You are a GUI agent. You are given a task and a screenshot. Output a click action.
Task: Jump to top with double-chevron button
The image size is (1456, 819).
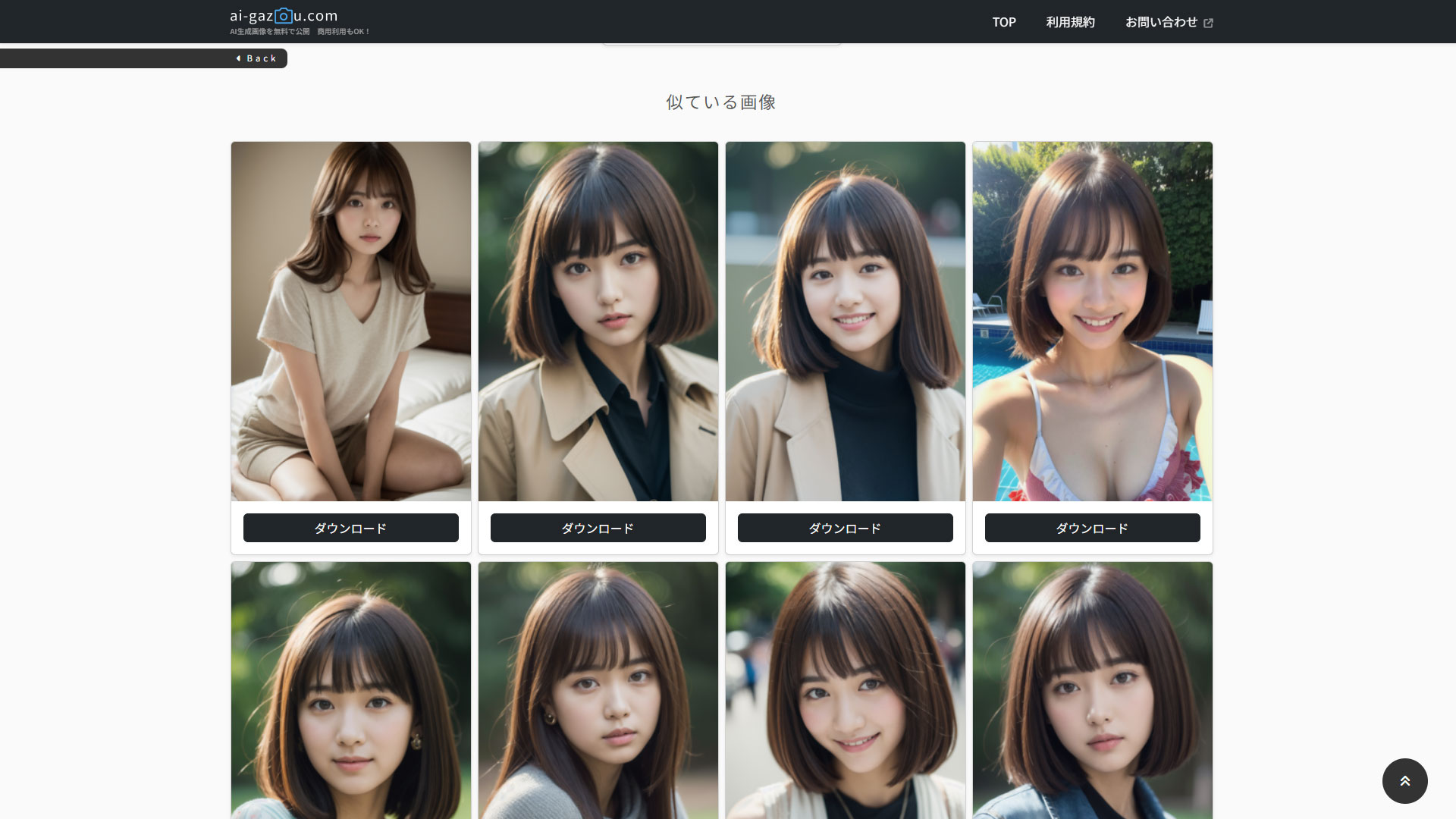1404,780
